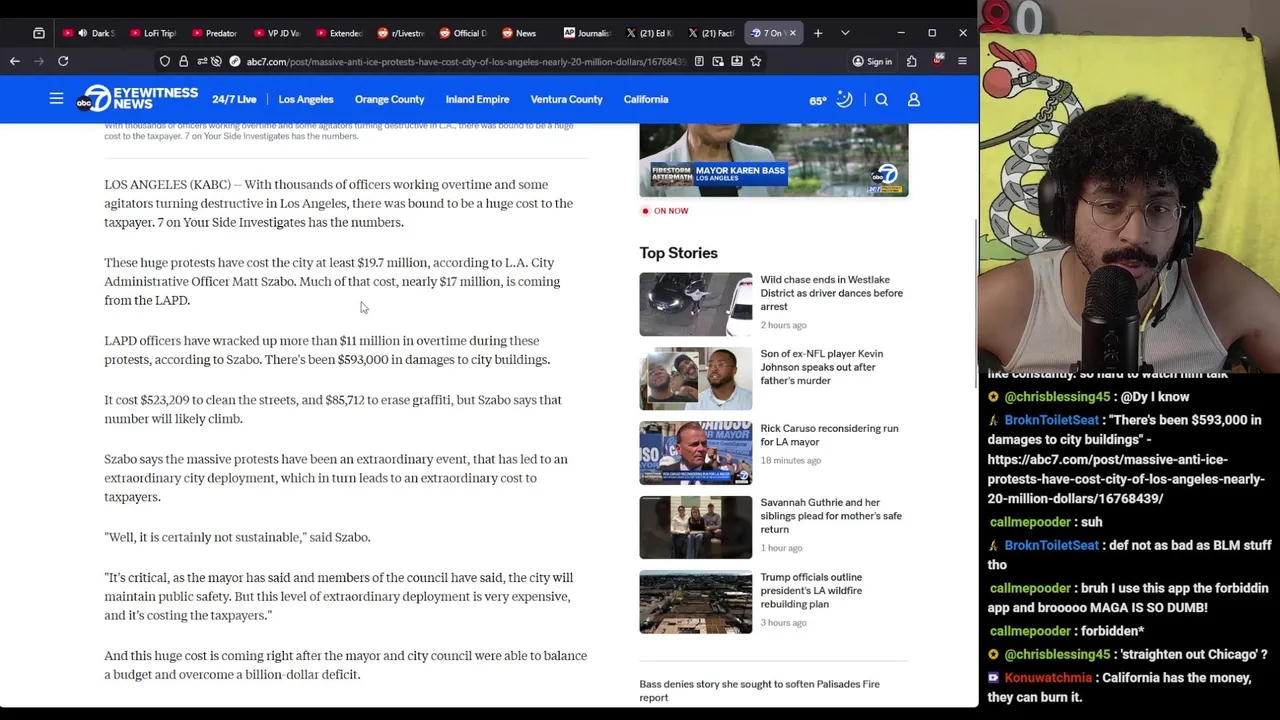Open Firefox application menu
This screenshot has height=720, width=1280.
click(962, 61)
